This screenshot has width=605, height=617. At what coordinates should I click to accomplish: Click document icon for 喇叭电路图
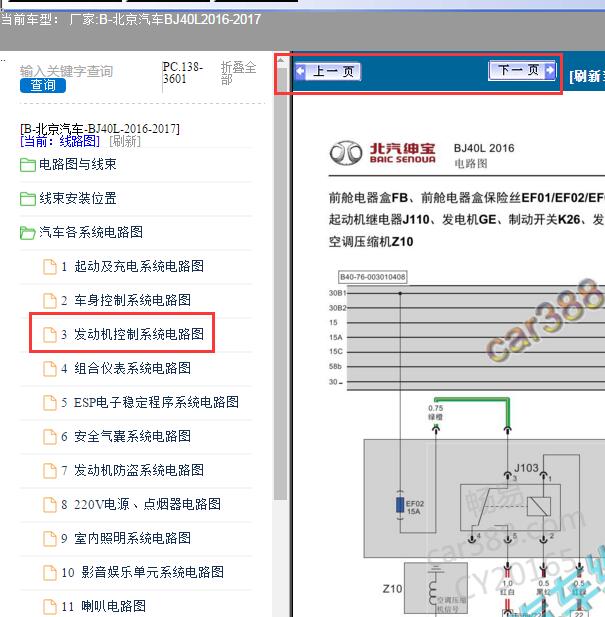click(50, 606)
